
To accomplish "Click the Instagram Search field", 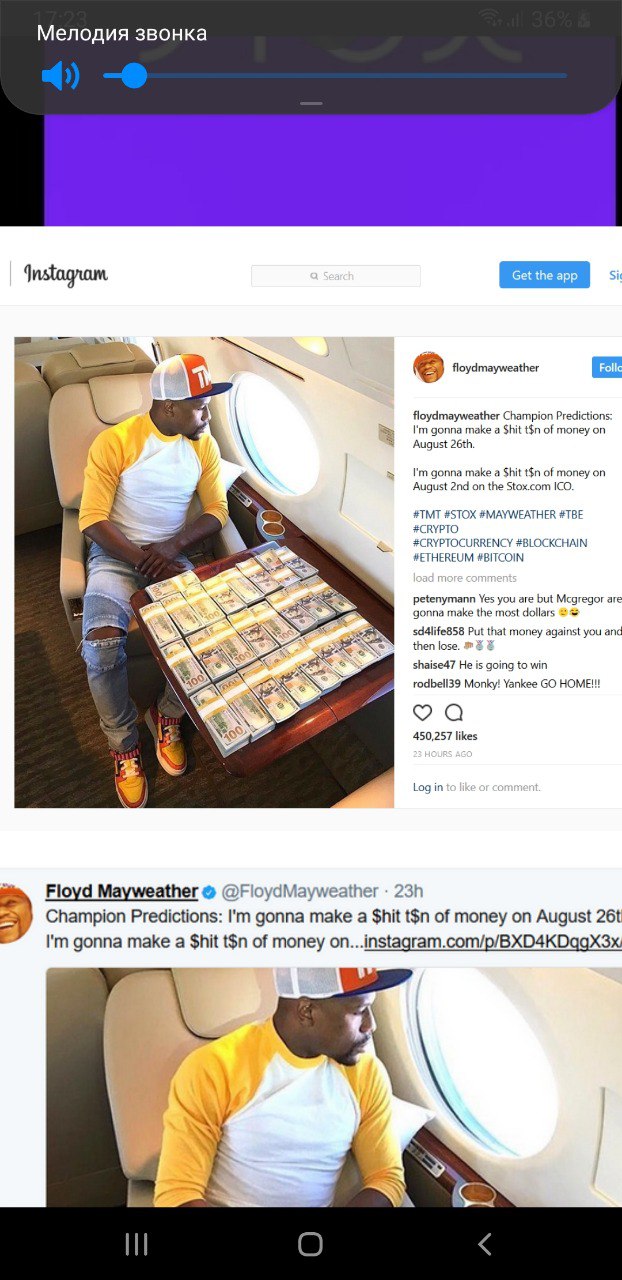I will click(x=336, y=276).
